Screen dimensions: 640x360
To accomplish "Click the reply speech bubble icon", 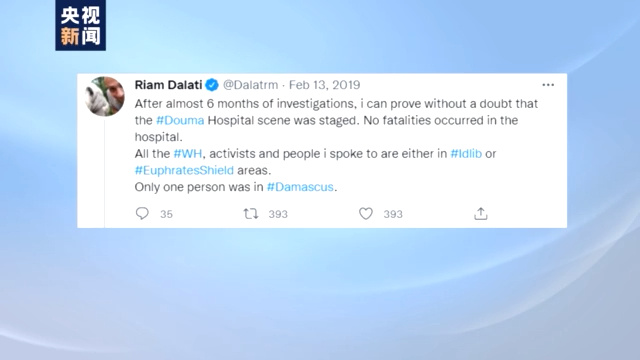I will point(142,213).
